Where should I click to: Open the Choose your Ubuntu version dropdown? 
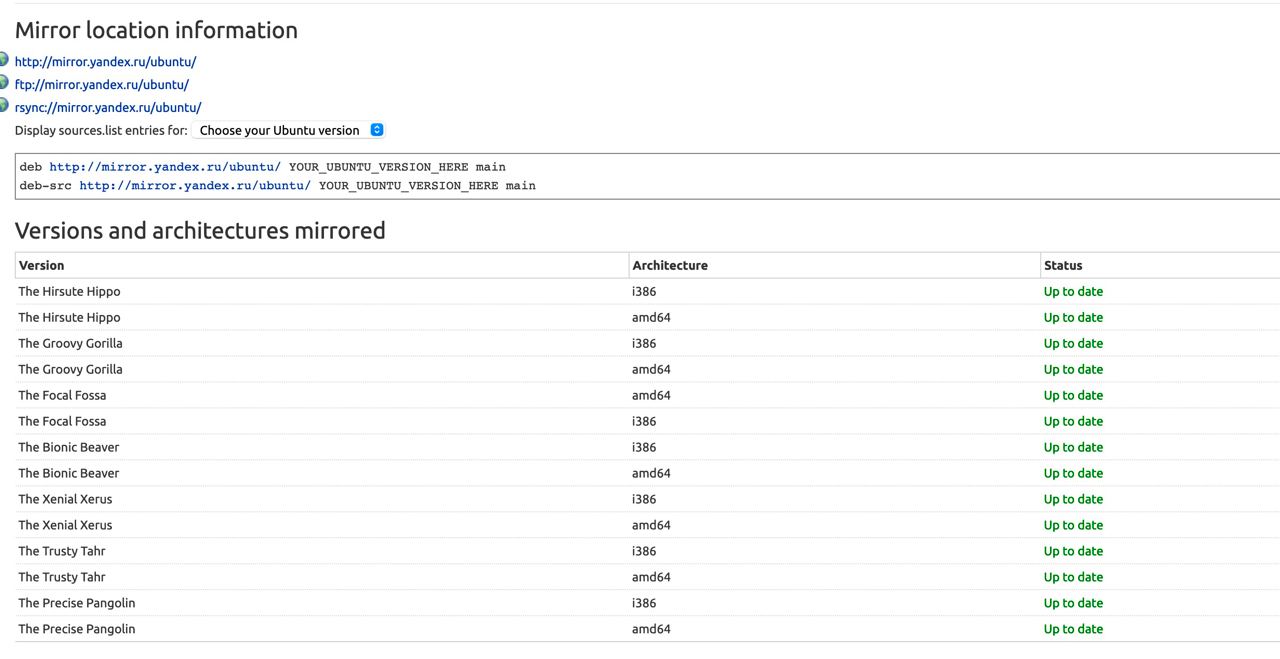pos(288,130)
